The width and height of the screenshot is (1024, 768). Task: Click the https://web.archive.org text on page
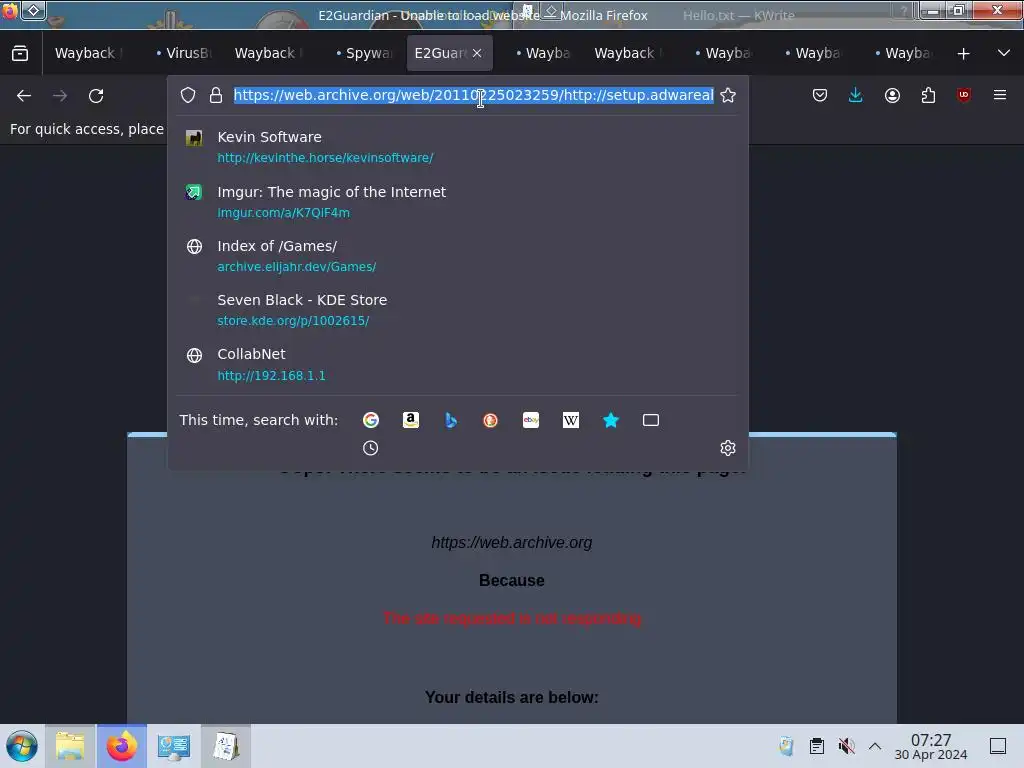point(511,543)
